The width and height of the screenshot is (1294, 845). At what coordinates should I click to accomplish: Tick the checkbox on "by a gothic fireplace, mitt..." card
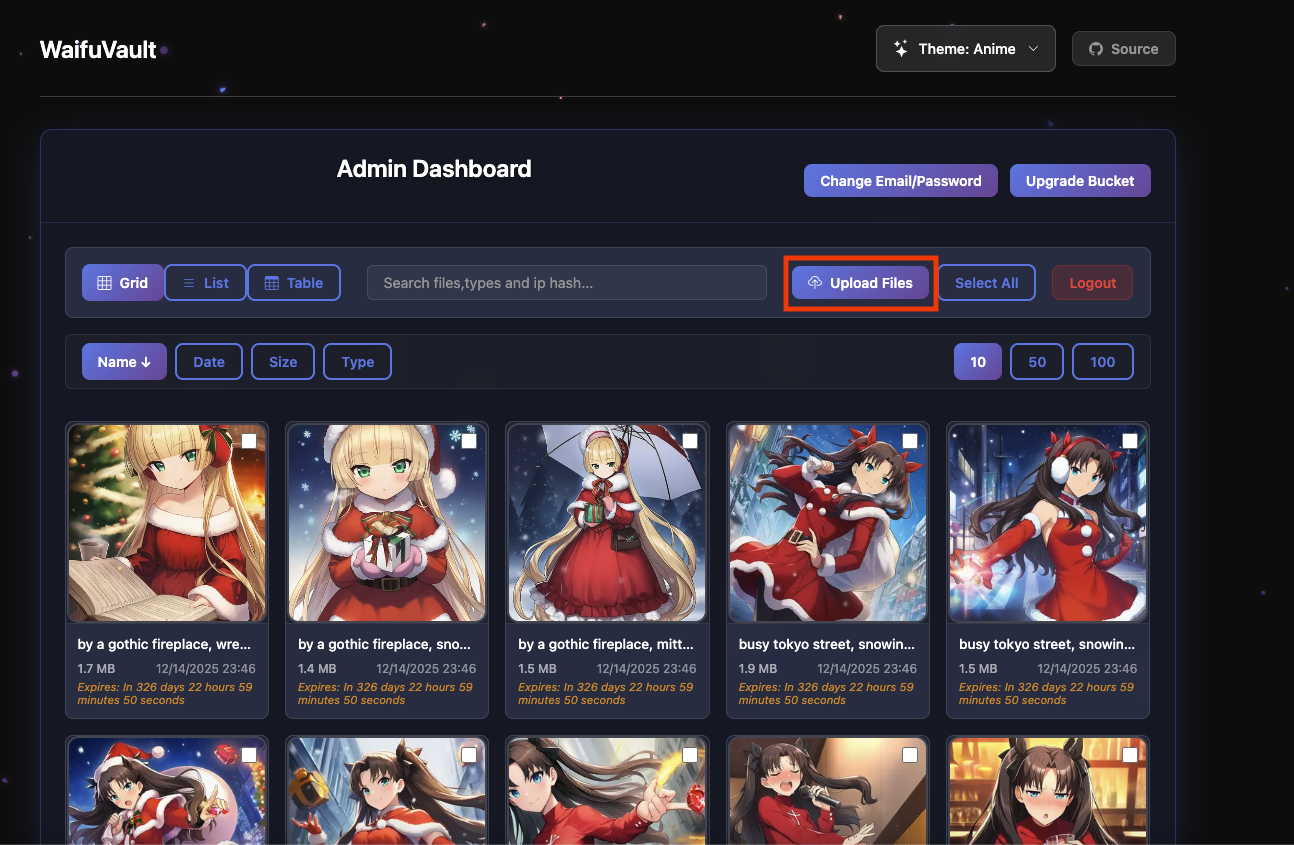[690, 441]
